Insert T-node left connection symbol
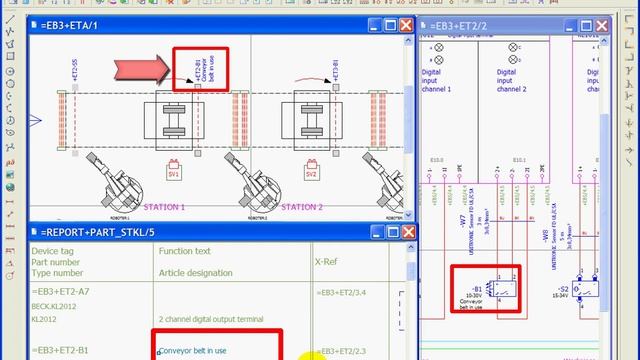Image resolution: width=640 pixels, height=360 pixels. [x=629, y=109]
